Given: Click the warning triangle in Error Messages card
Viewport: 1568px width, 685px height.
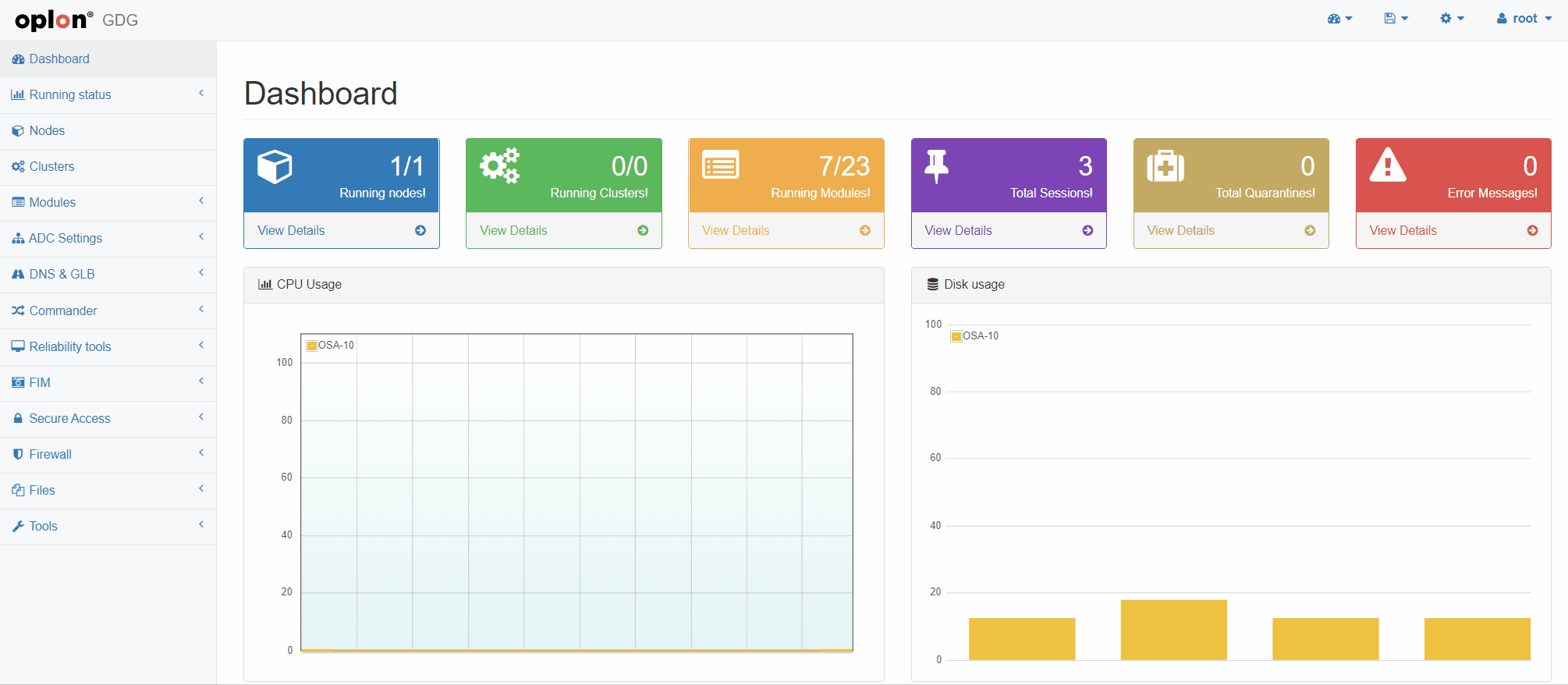Looking at the screenshot, I should coord(1388,165).
